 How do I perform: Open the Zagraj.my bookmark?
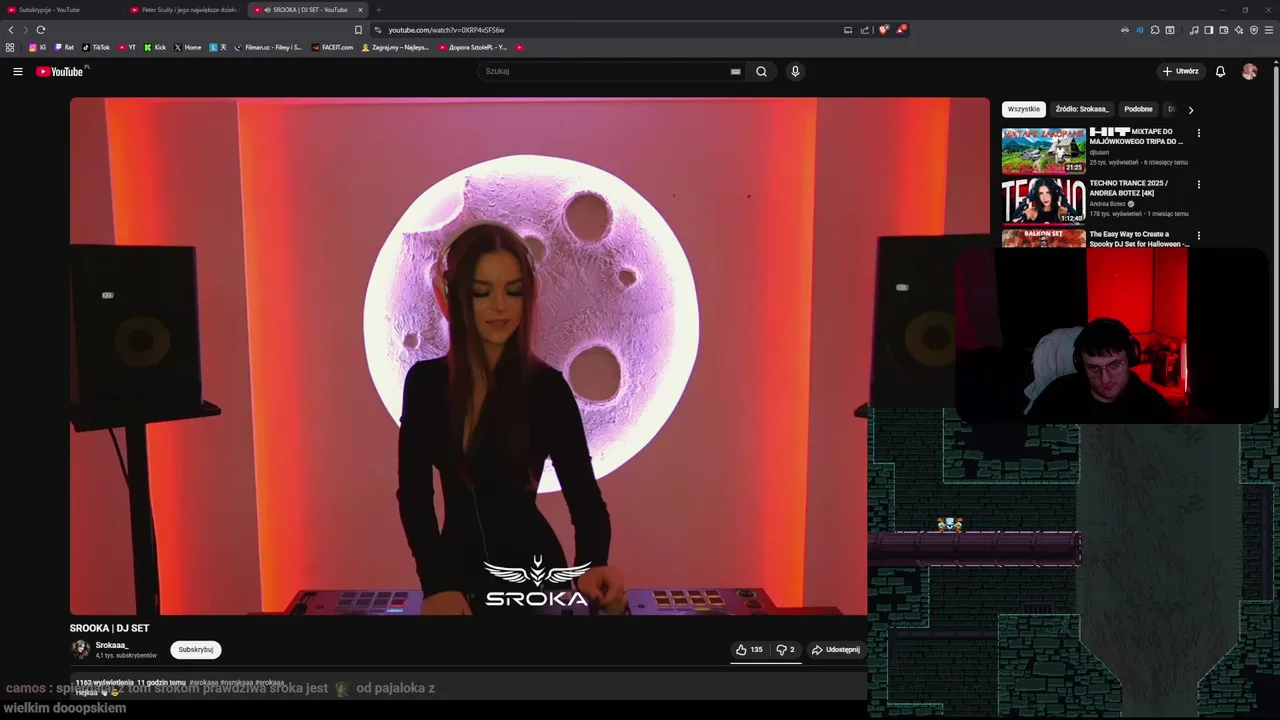pyautogui.click(x=395, y=47)
